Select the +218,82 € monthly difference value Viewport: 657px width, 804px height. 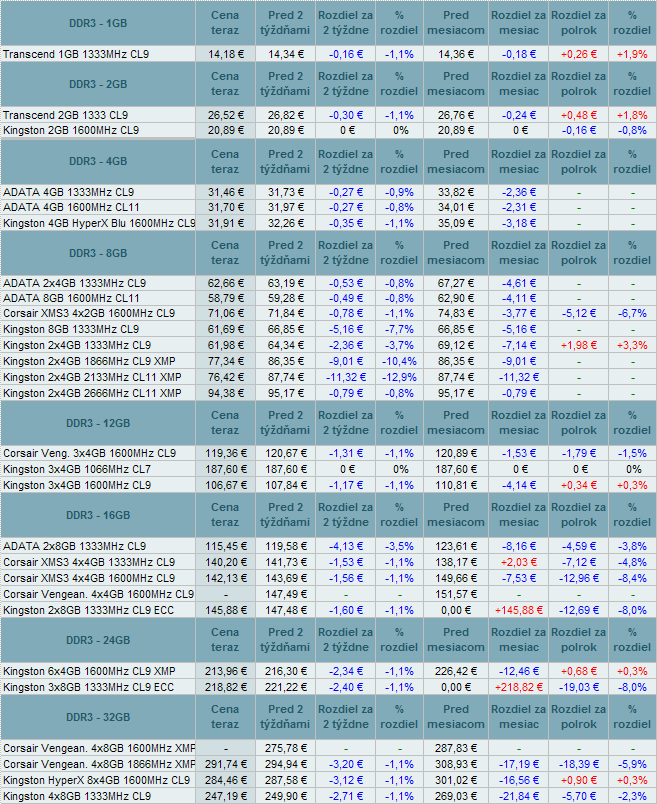click(x=519, y=687)
